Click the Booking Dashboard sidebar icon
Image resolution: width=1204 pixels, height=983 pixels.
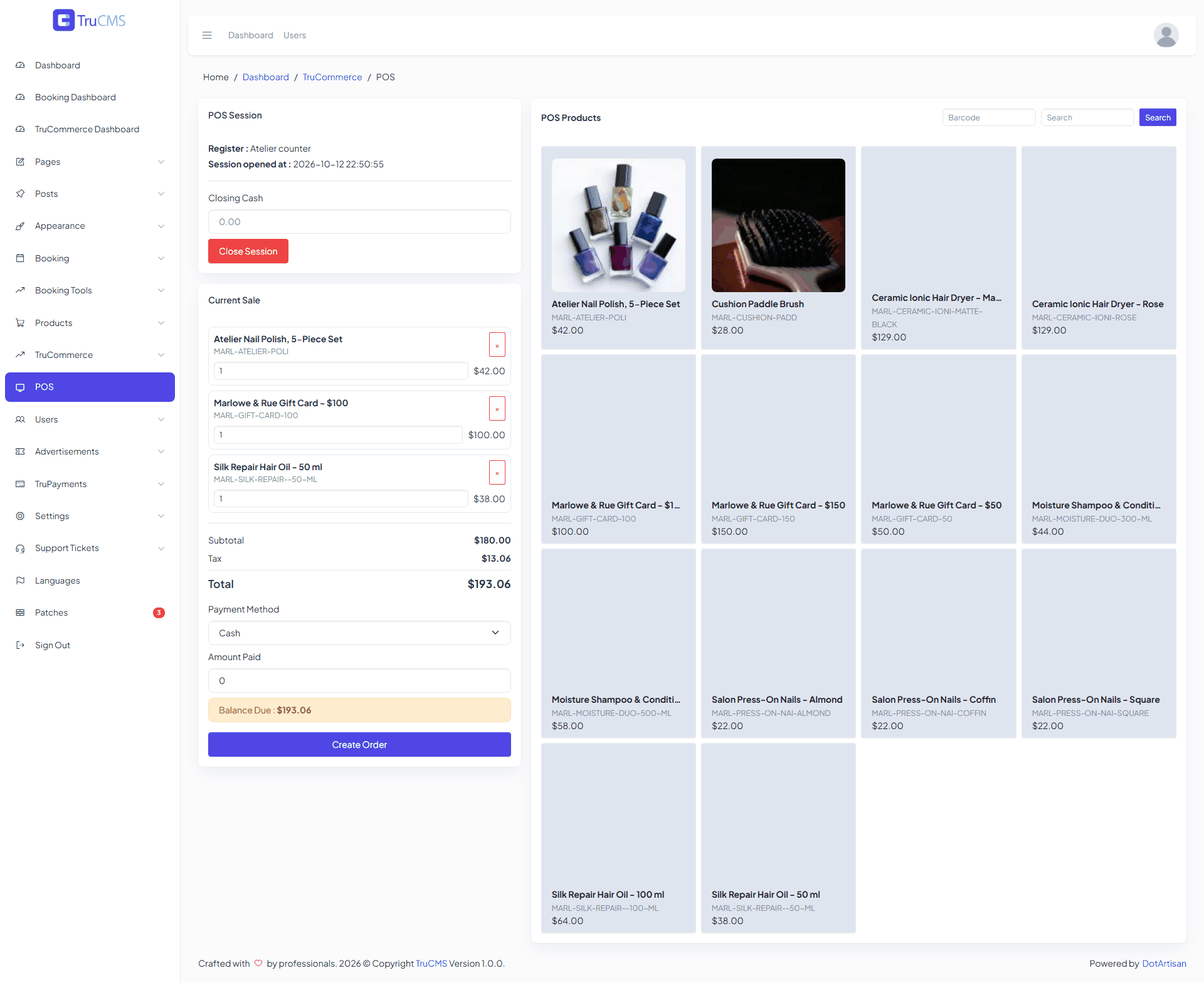point(20,97)
